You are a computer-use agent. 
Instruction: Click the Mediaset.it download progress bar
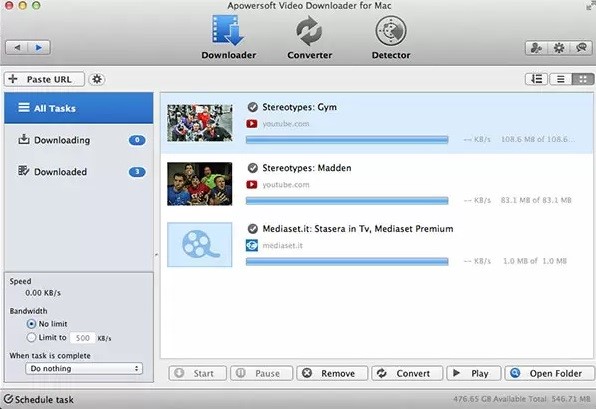point(347,261)
